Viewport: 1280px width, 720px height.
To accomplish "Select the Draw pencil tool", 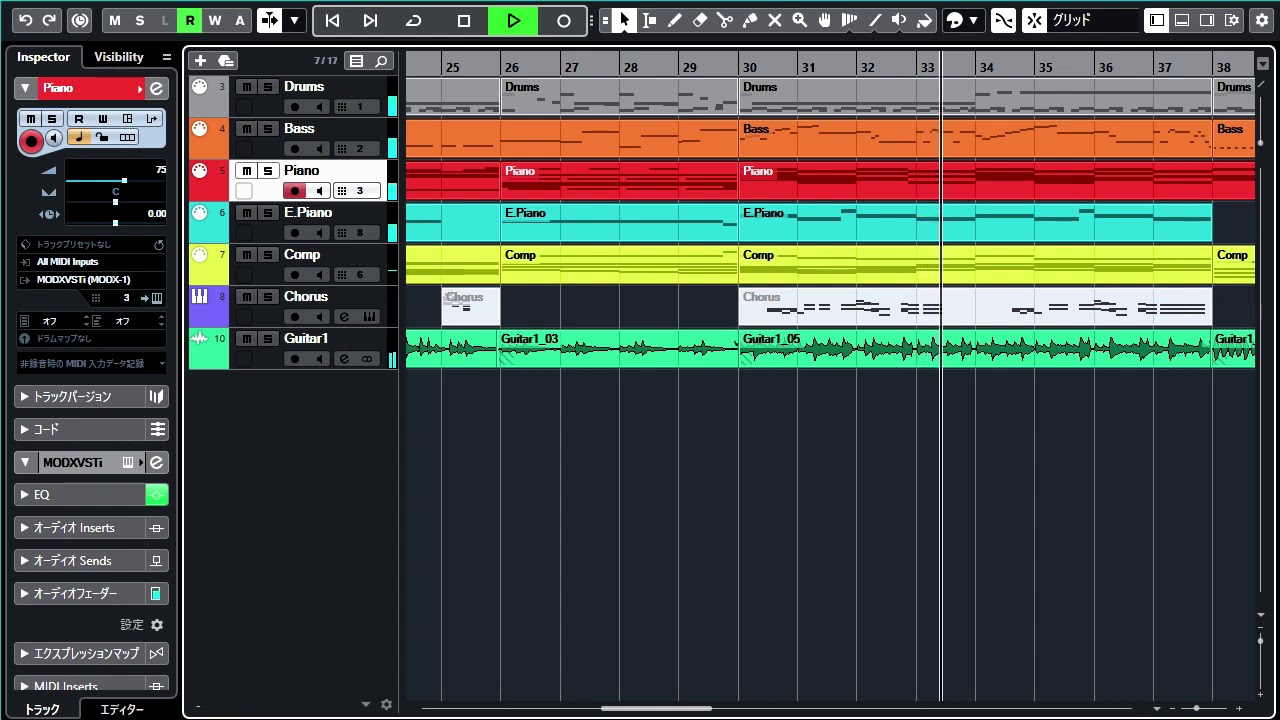I will [674, 20].
